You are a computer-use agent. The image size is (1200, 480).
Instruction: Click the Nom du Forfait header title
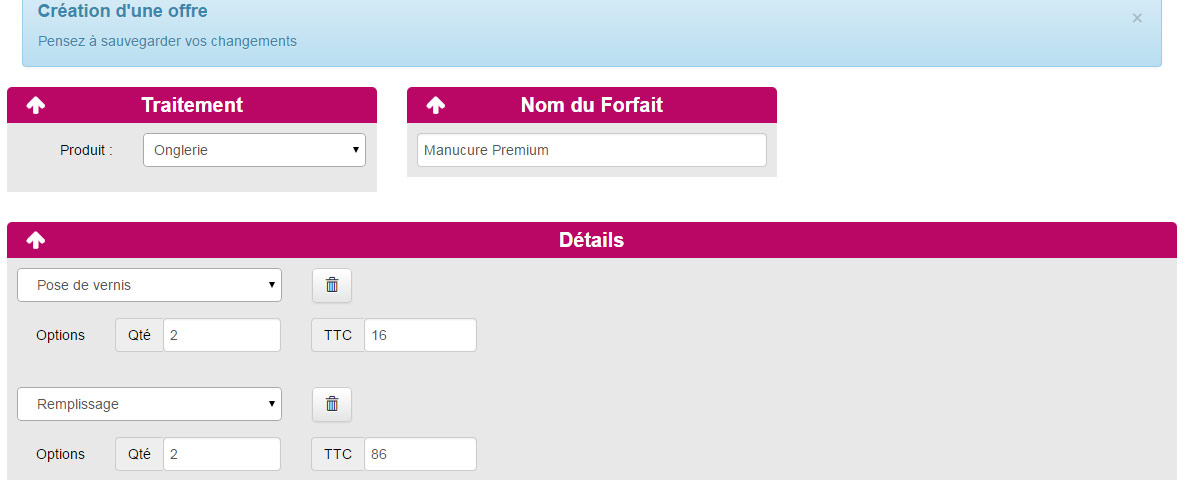pos(592,105)
